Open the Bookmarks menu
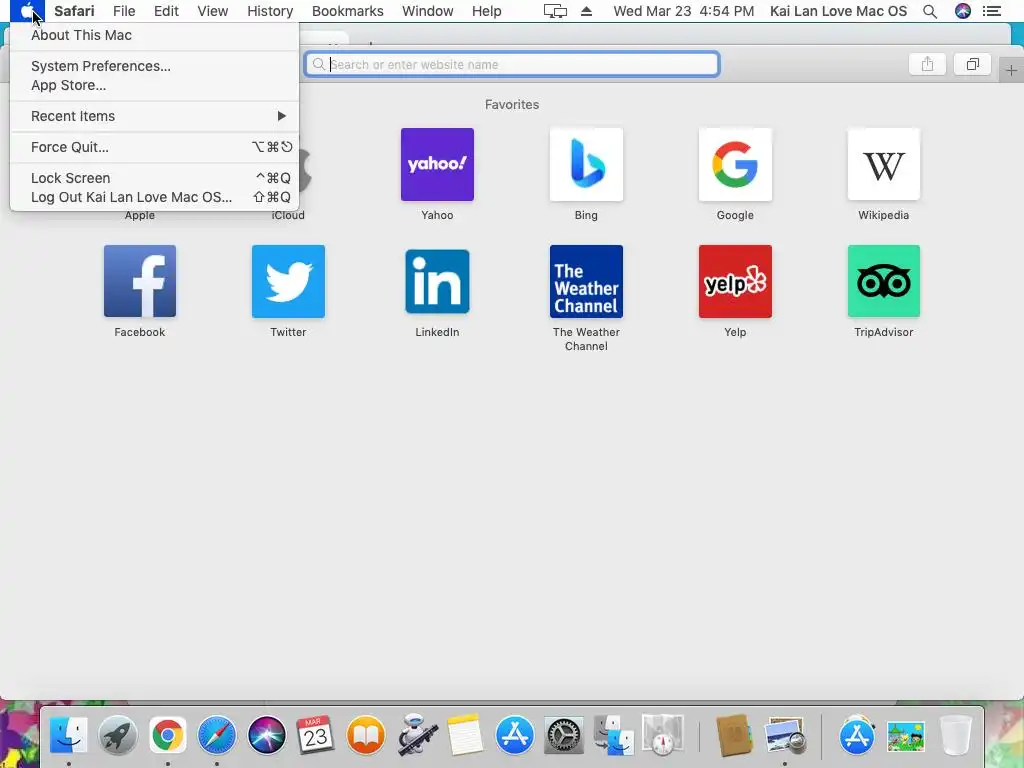 pos(347,11)
